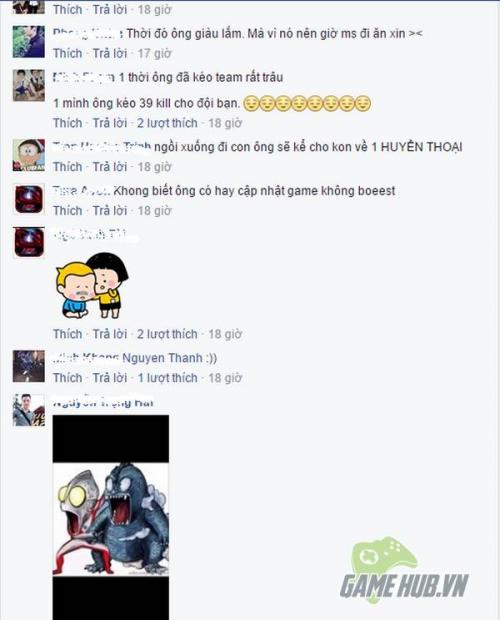Click the tagged name Nguyen Thanh

click(x=162, y=358)
